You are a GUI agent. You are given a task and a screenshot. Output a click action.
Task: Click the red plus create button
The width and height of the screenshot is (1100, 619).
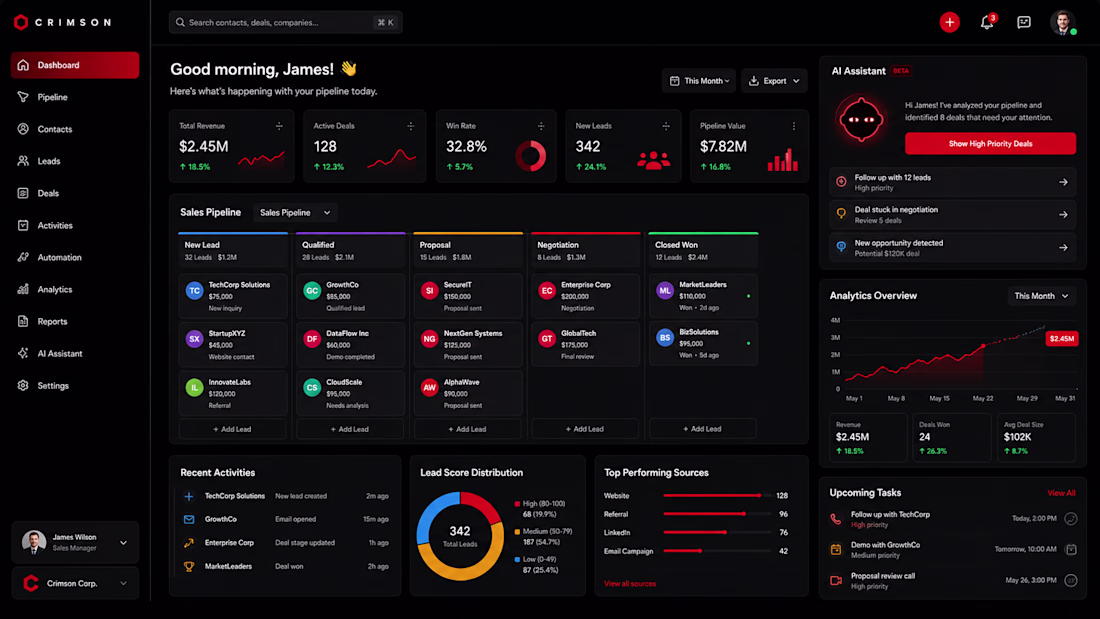pos(949,22)
